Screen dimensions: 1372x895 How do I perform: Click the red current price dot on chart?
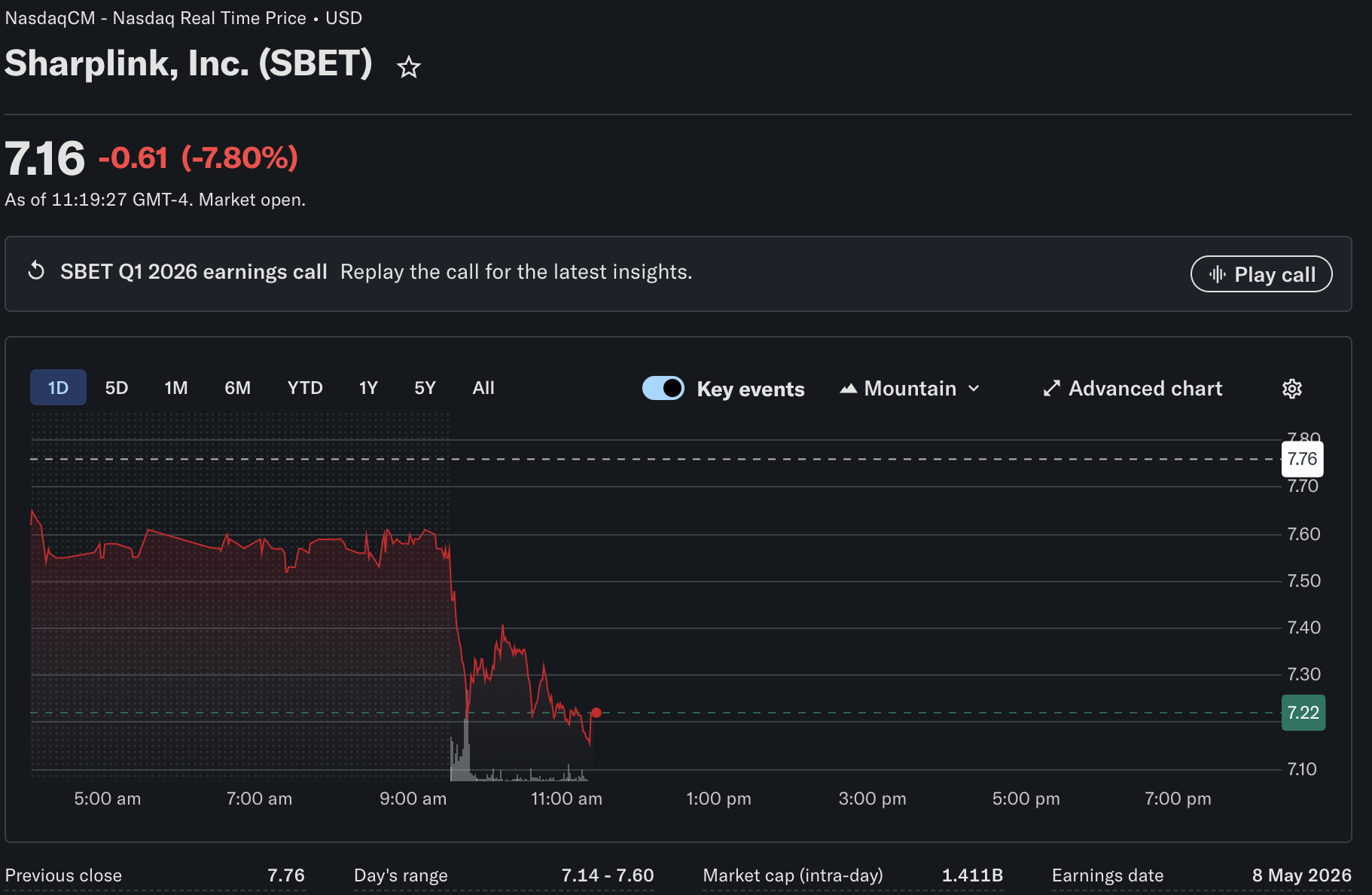pos(596,713)
